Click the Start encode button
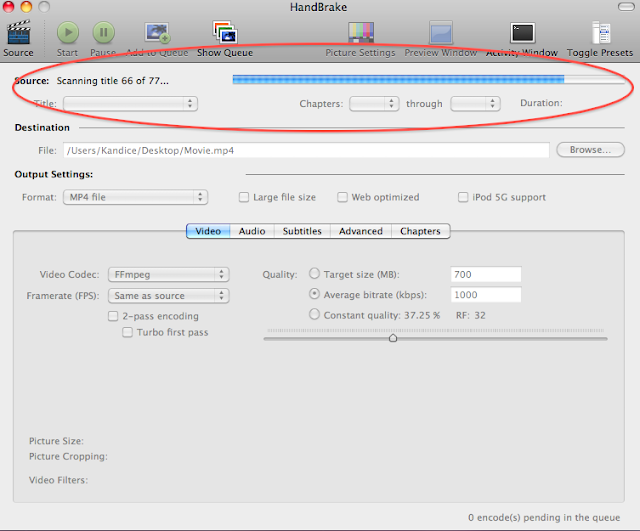 click(x=68, y=33)
